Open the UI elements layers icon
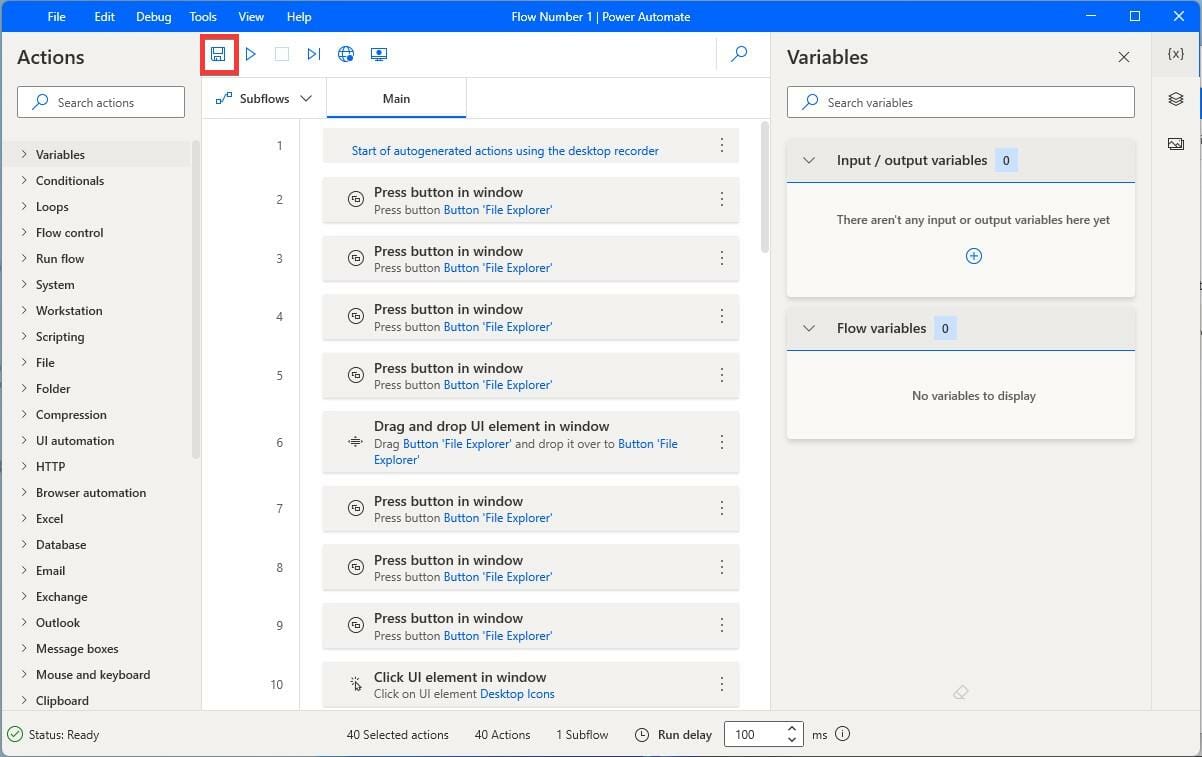This screenshot has height=757, width=1202. point(1176,99)
